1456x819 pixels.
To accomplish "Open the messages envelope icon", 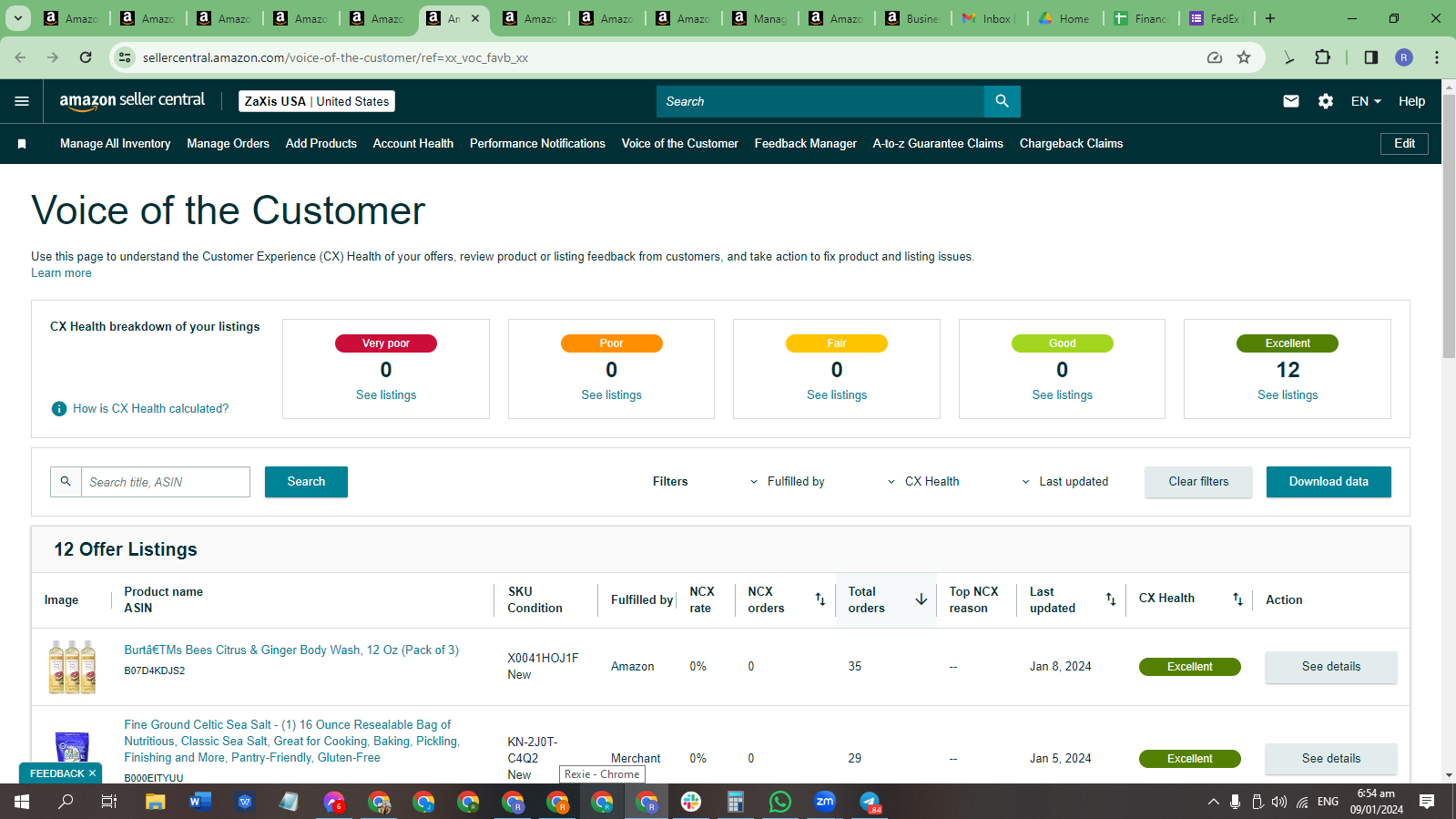I will pos(1291,101).
